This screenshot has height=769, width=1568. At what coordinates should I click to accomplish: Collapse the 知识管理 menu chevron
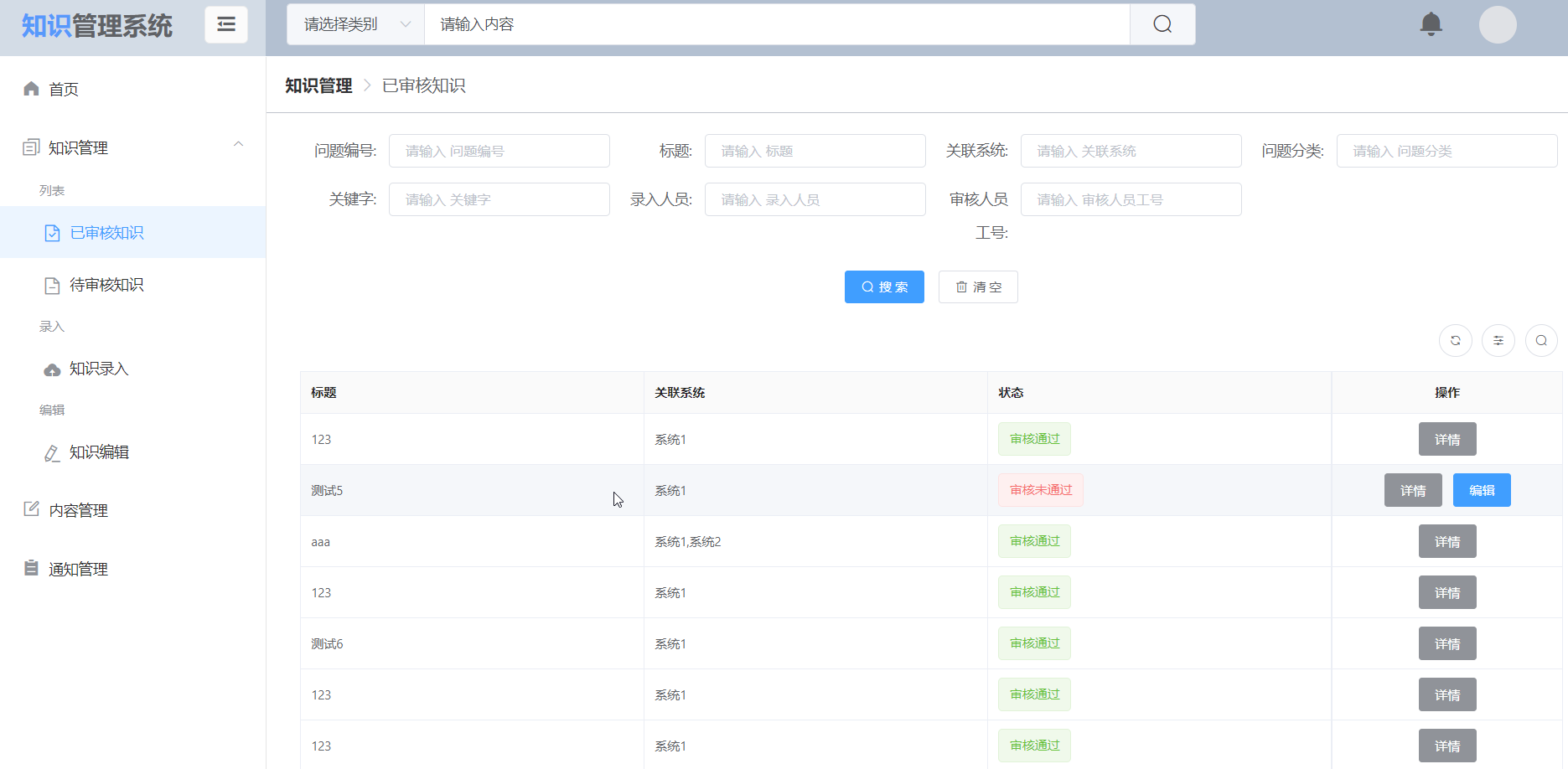pos(238,144)
